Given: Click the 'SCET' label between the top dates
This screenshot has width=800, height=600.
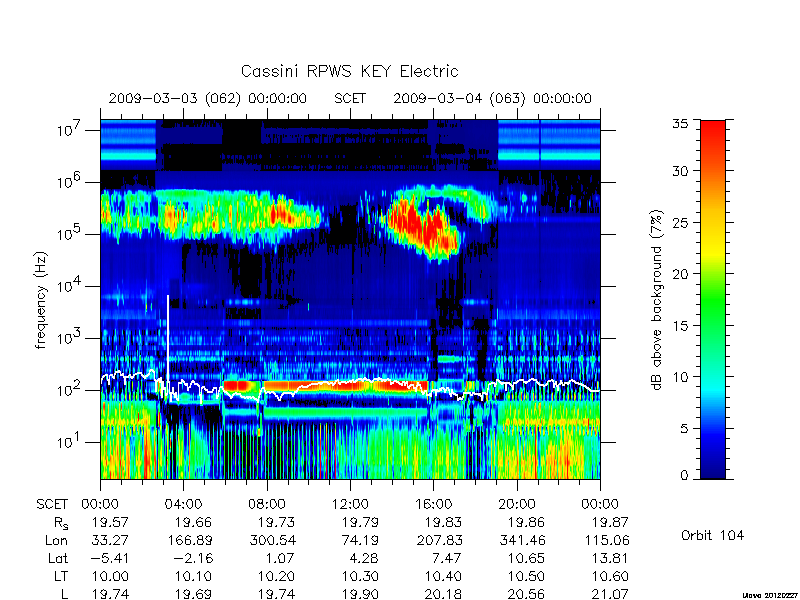Looking at the screenshot, I should 350,98.
